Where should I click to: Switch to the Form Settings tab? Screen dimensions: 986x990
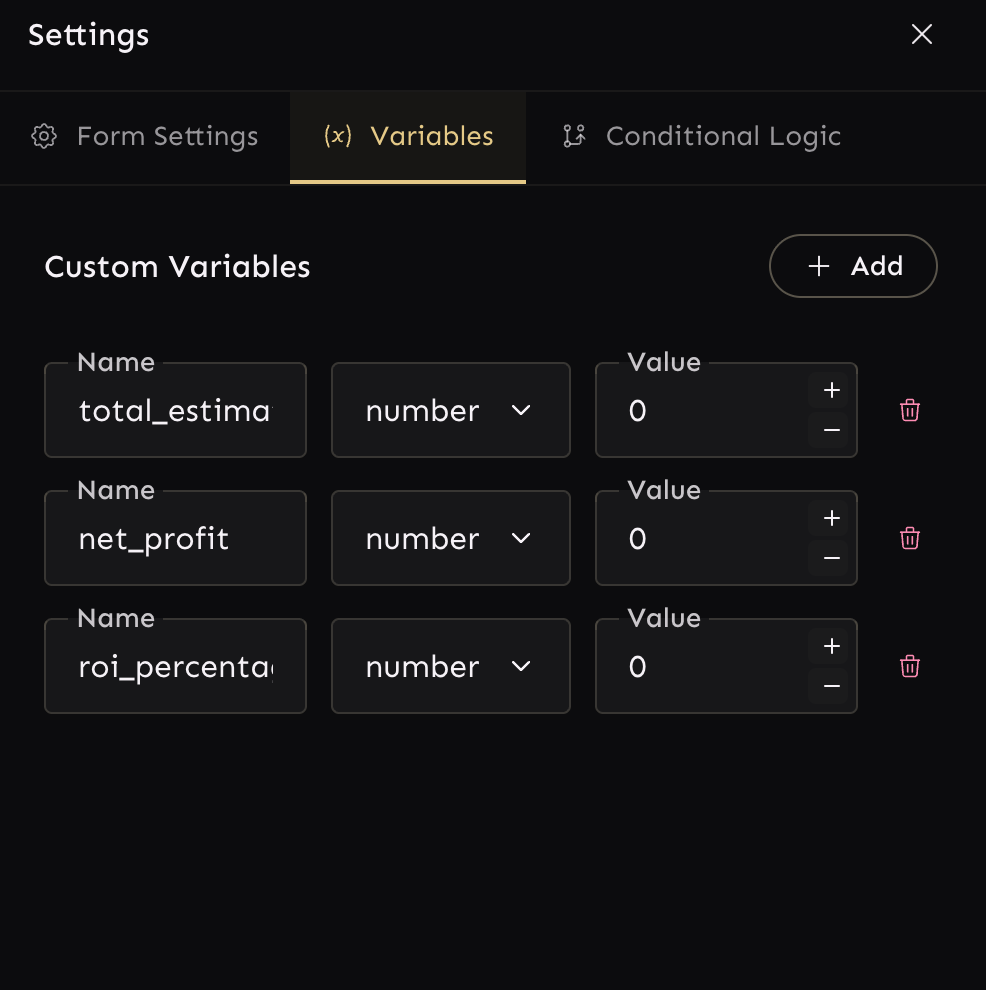(145, 137)
